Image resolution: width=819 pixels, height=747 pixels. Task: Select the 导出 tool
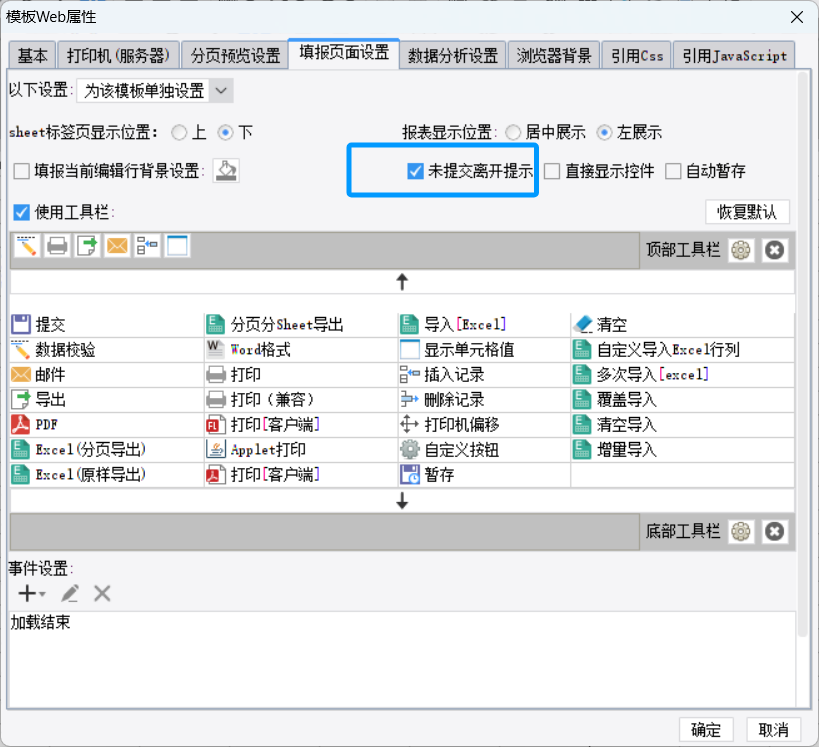tap(107, 400)
